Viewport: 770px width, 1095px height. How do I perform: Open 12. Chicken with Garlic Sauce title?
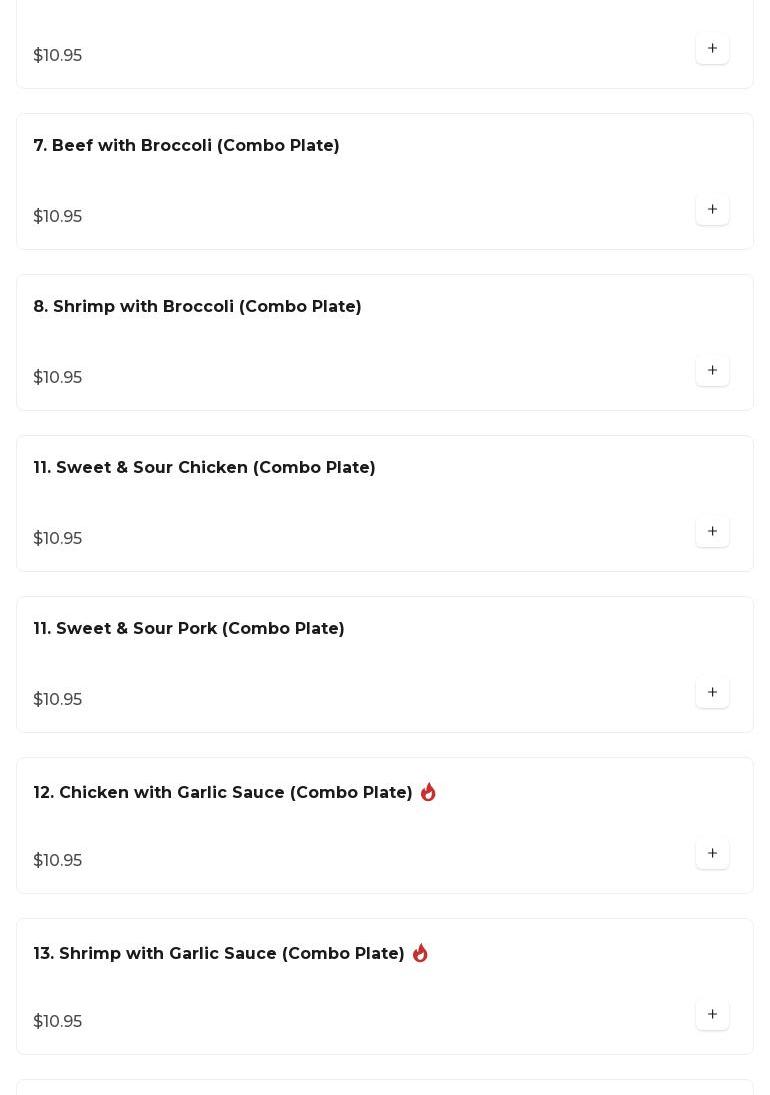click(x=223, y=793)
